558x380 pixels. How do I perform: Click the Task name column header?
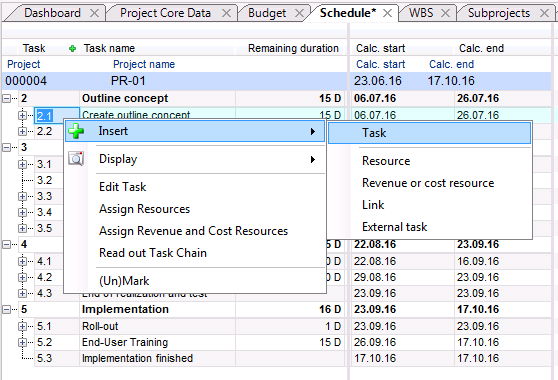click(109, 48)
